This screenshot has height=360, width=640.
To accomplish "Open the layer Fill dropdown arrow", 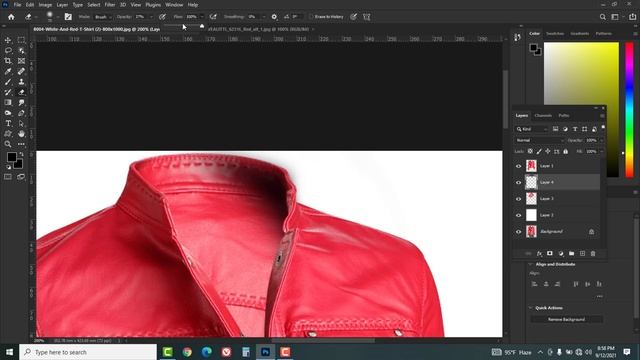I will coord(601,151).
